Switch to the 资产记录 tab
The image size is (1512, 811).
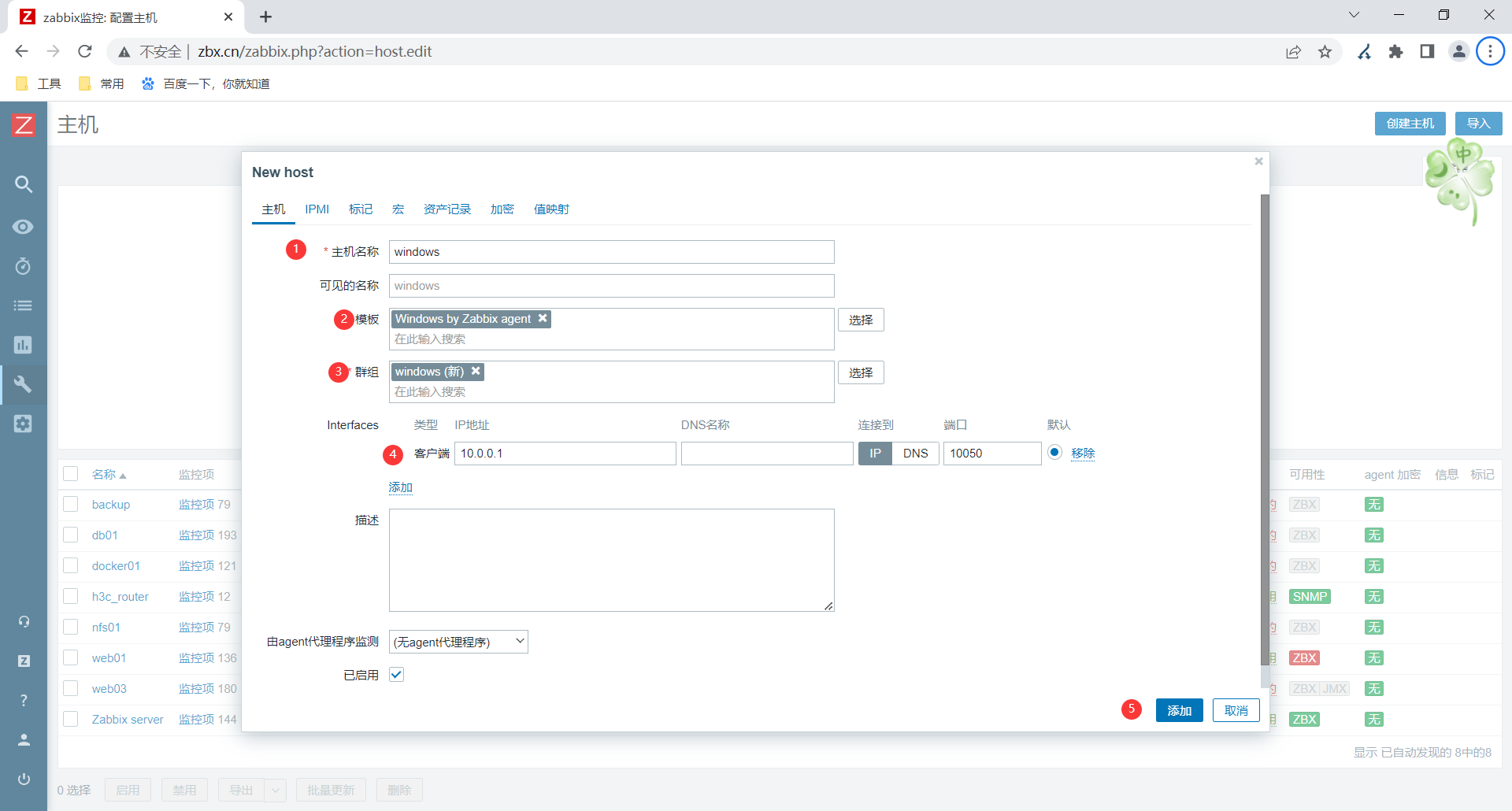[447, 209]
